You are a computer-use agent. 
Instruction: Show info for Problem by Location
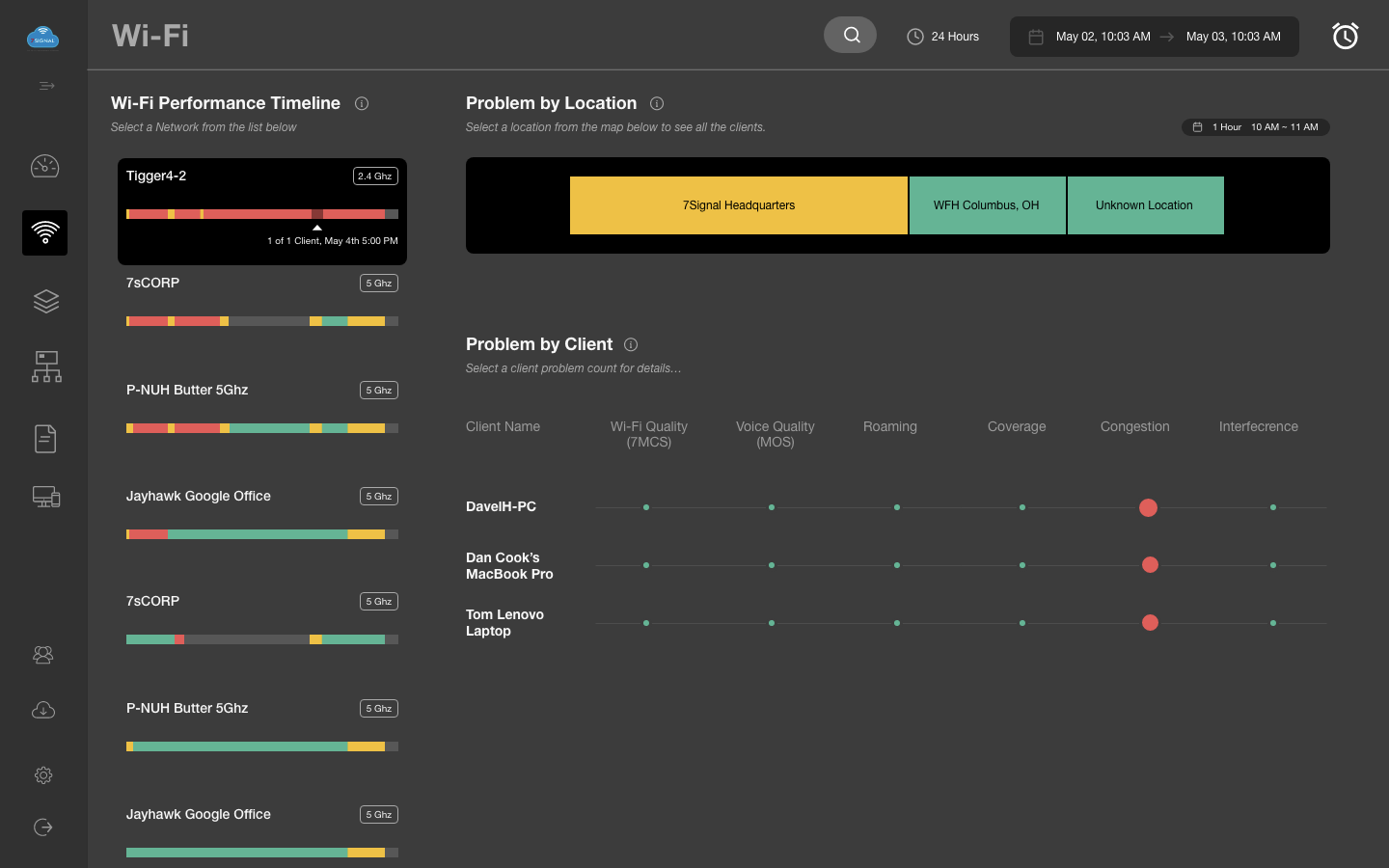(x=657, y=103)
